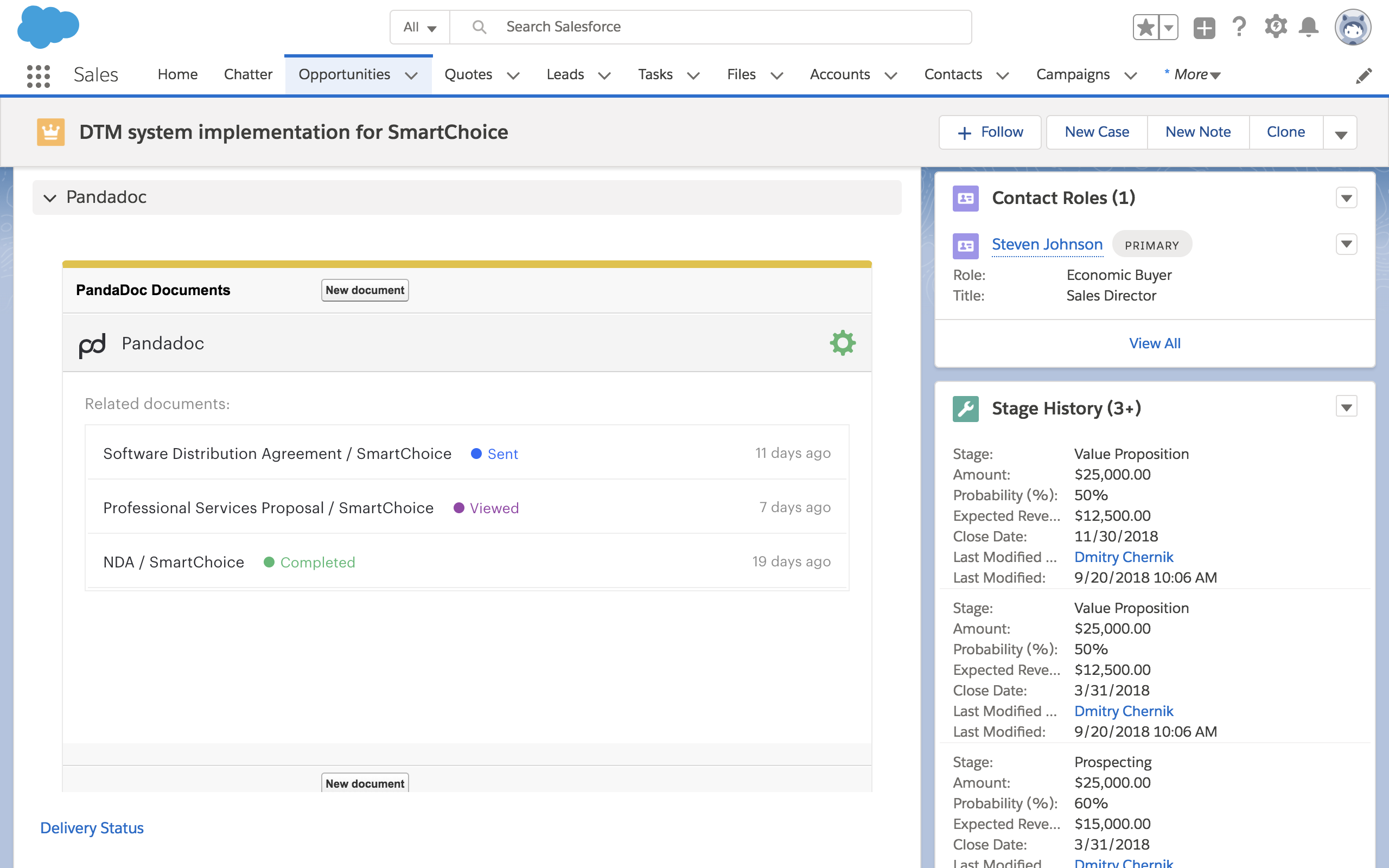
Task: Open Professional Services Proposal / SmartChoice document
Action: (268, 508)
